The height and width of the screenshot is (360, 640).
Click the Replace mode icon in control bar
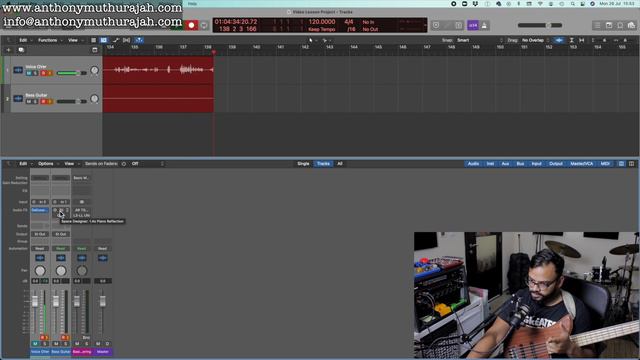pos(436,25)
